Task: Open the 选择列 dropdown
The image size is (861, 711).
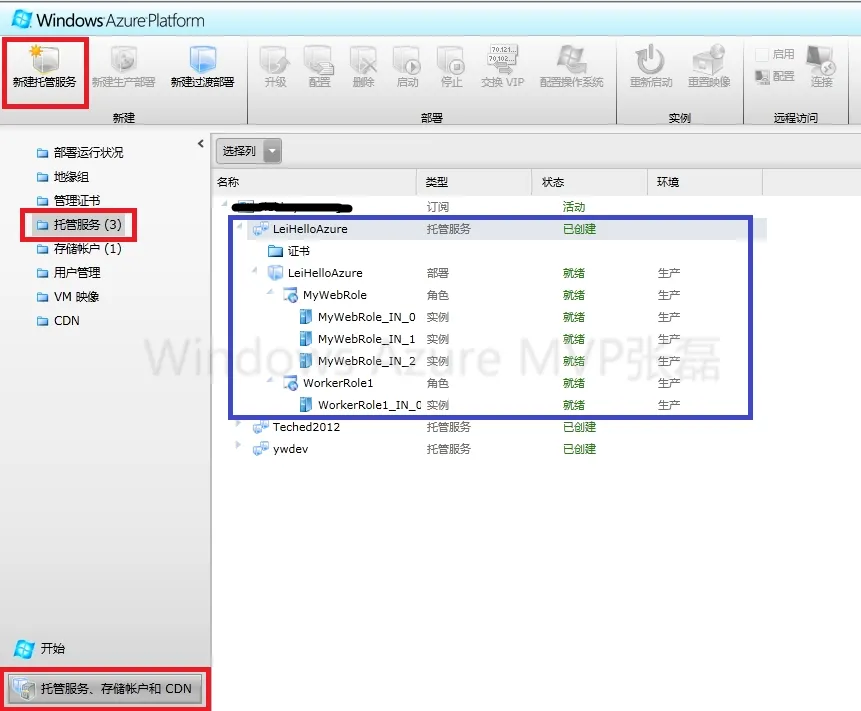Action: click(x=272, y=151)
